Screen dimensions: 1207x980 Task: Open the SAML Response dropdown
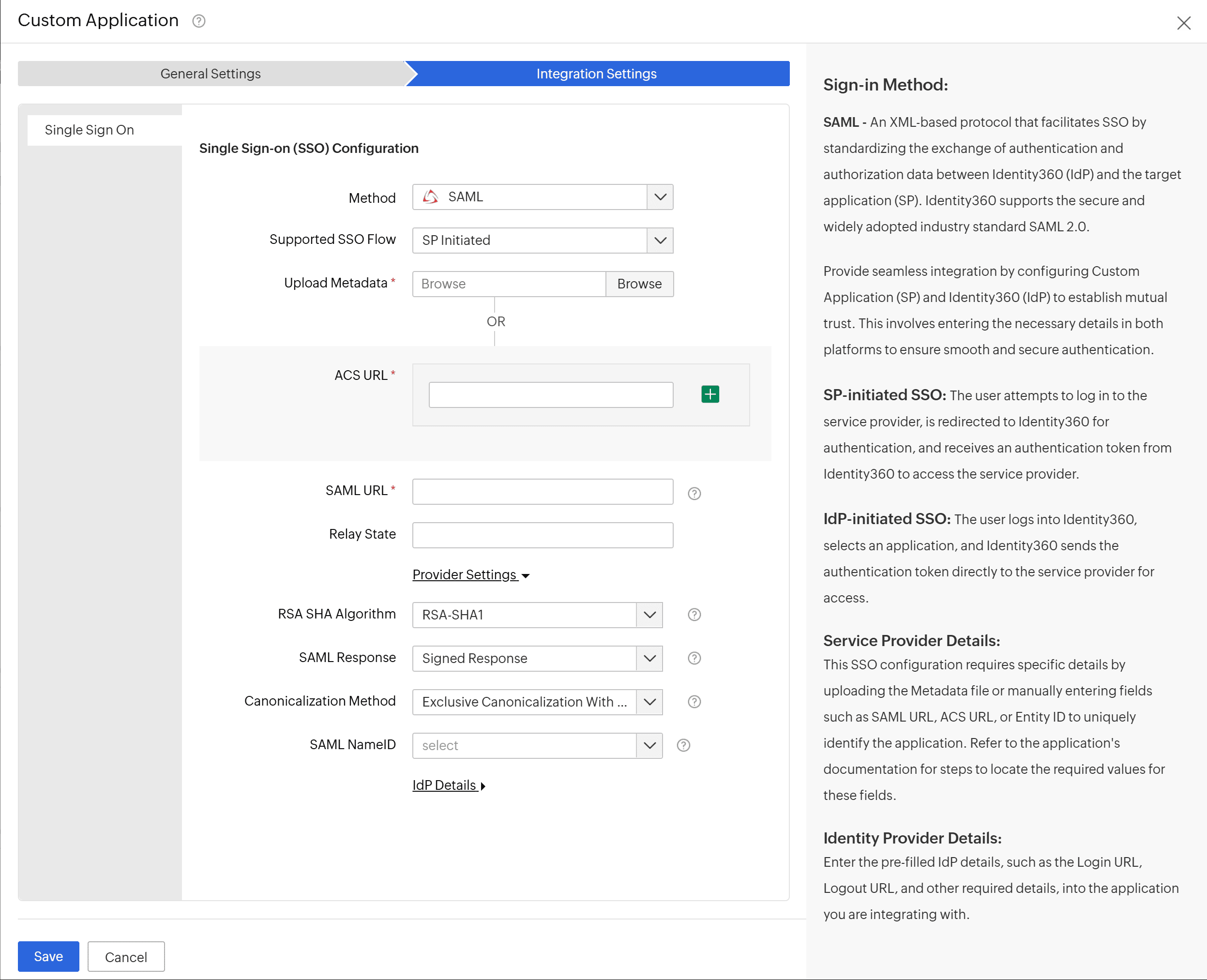(x=537, y=658)
